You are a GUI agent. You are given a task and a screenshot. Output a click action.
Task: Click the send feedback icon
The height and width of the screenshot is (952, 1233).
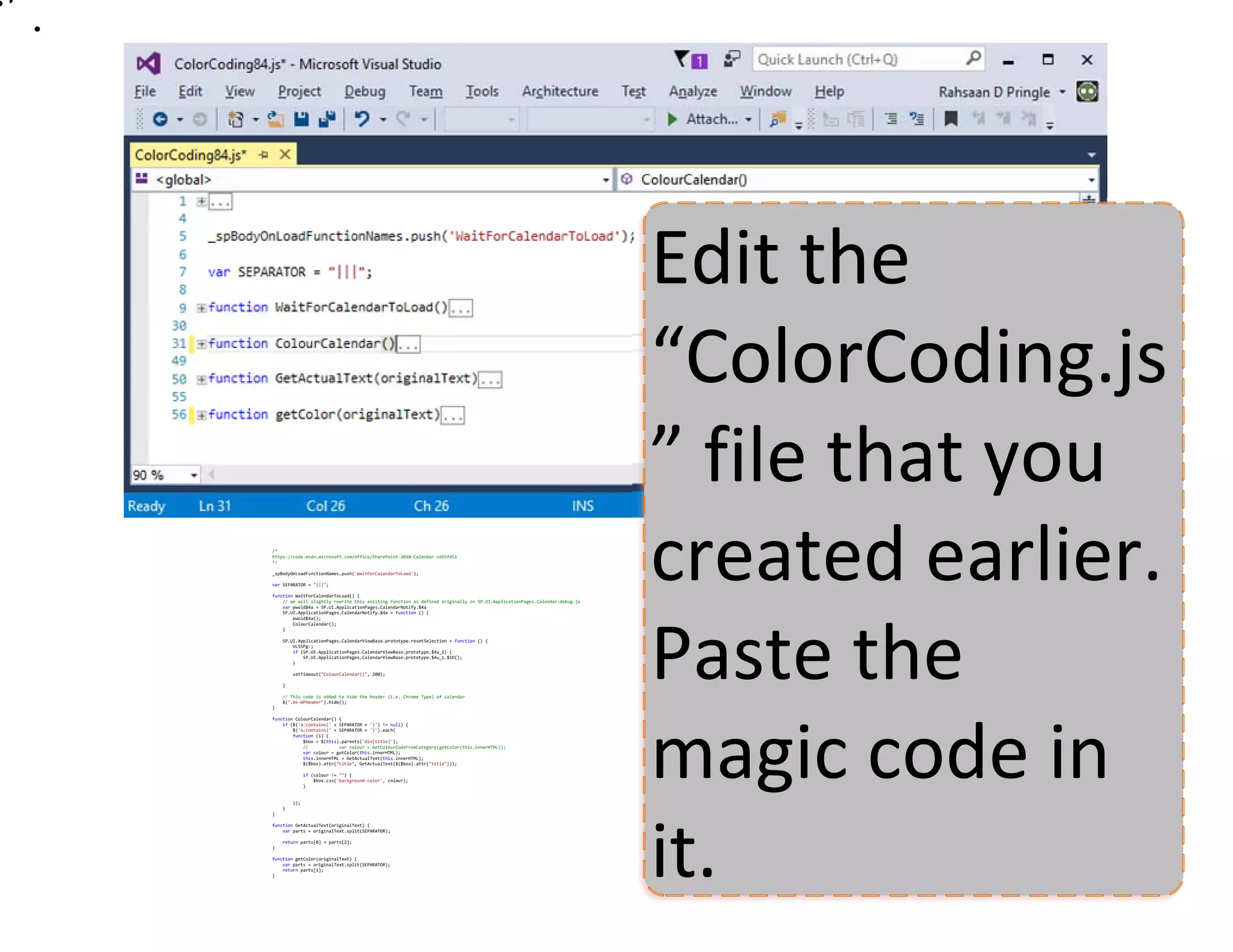click(x=731, y=59)
